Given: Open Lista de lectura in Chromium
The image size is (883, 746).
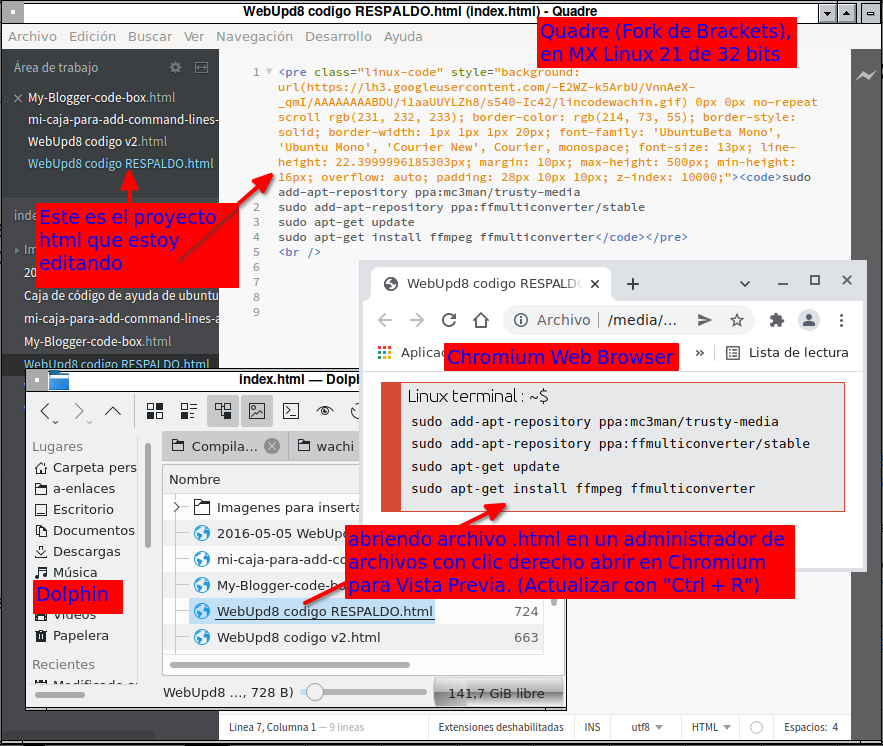Looking at the screenshot, I should click(787, 353).
